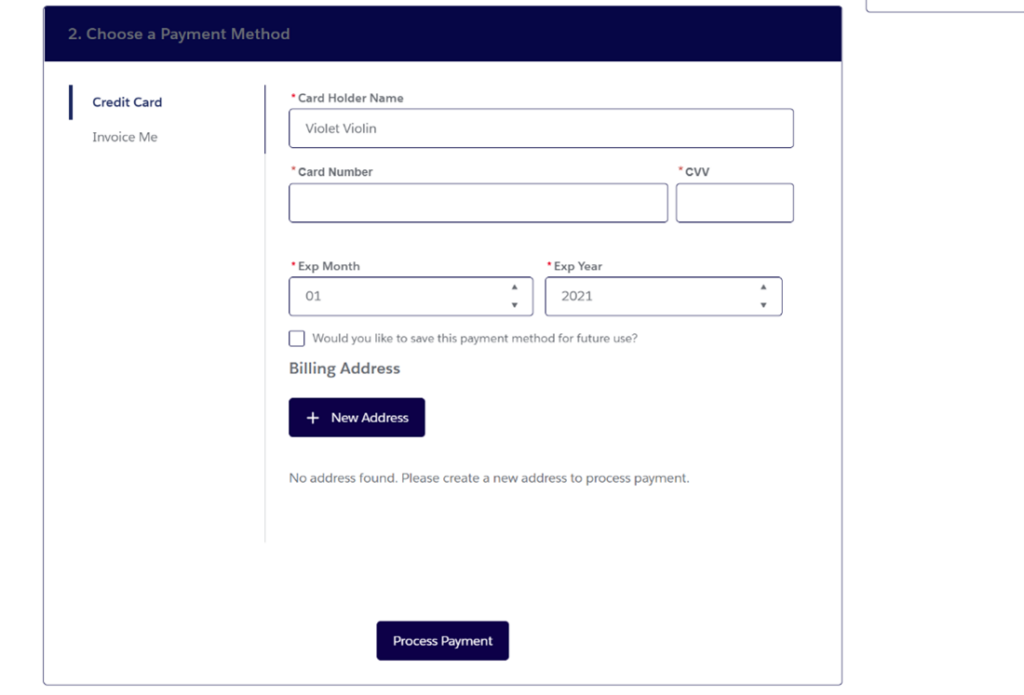
Task: Open the Exp Month dropdown showing 01
Action: pos(411,297)
